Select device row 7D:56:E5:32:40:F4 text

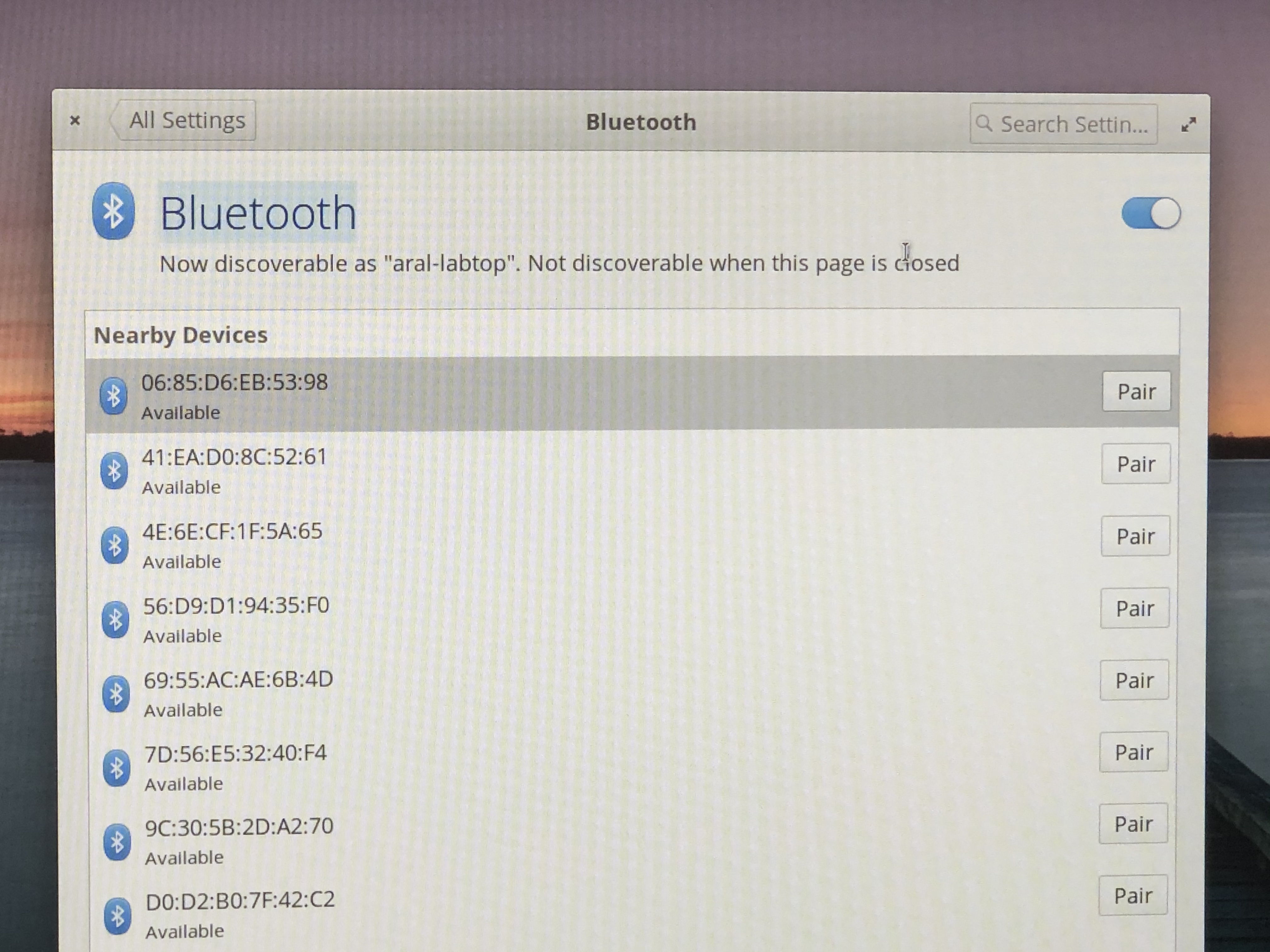(235, 753)
